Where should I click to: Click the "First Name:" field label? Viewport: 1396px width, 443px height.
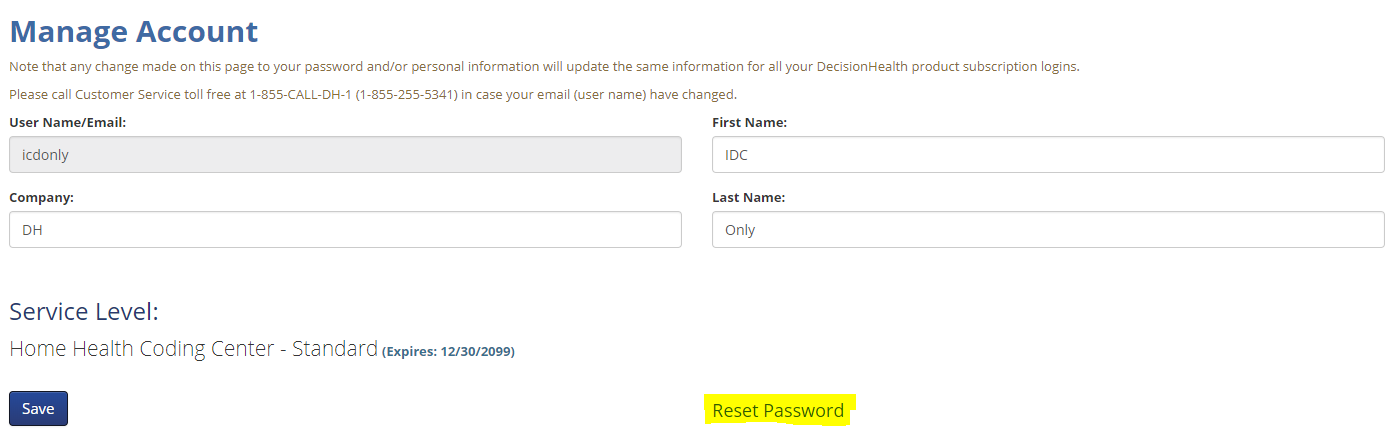click(749, 123)
